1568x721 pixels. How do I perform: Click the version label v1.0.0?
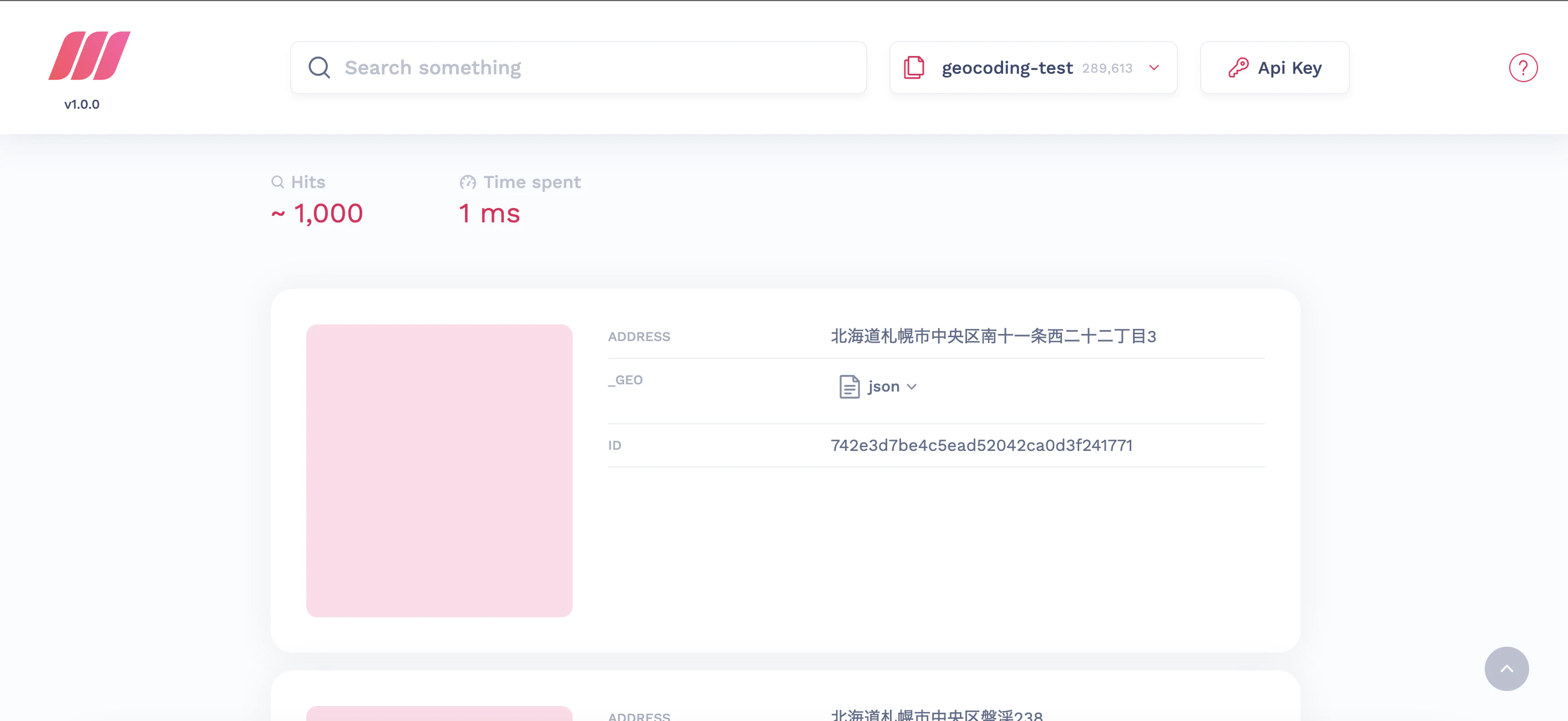tap(82, 104)
